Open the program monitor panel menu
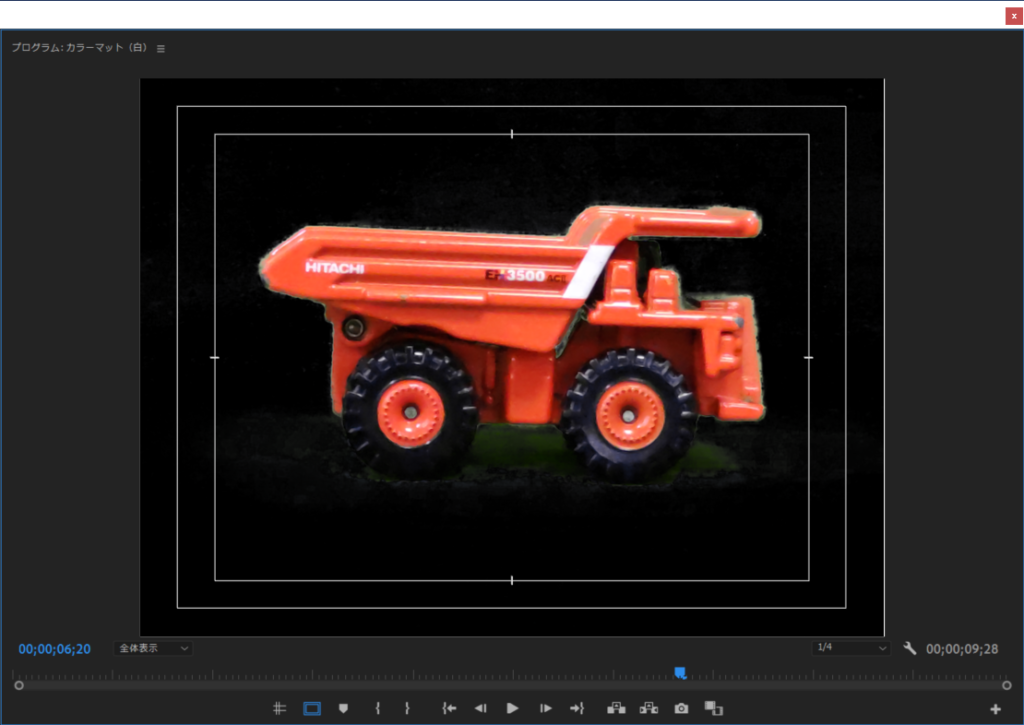Viewport: 1024px width, 725px height. tap(161, 48)
